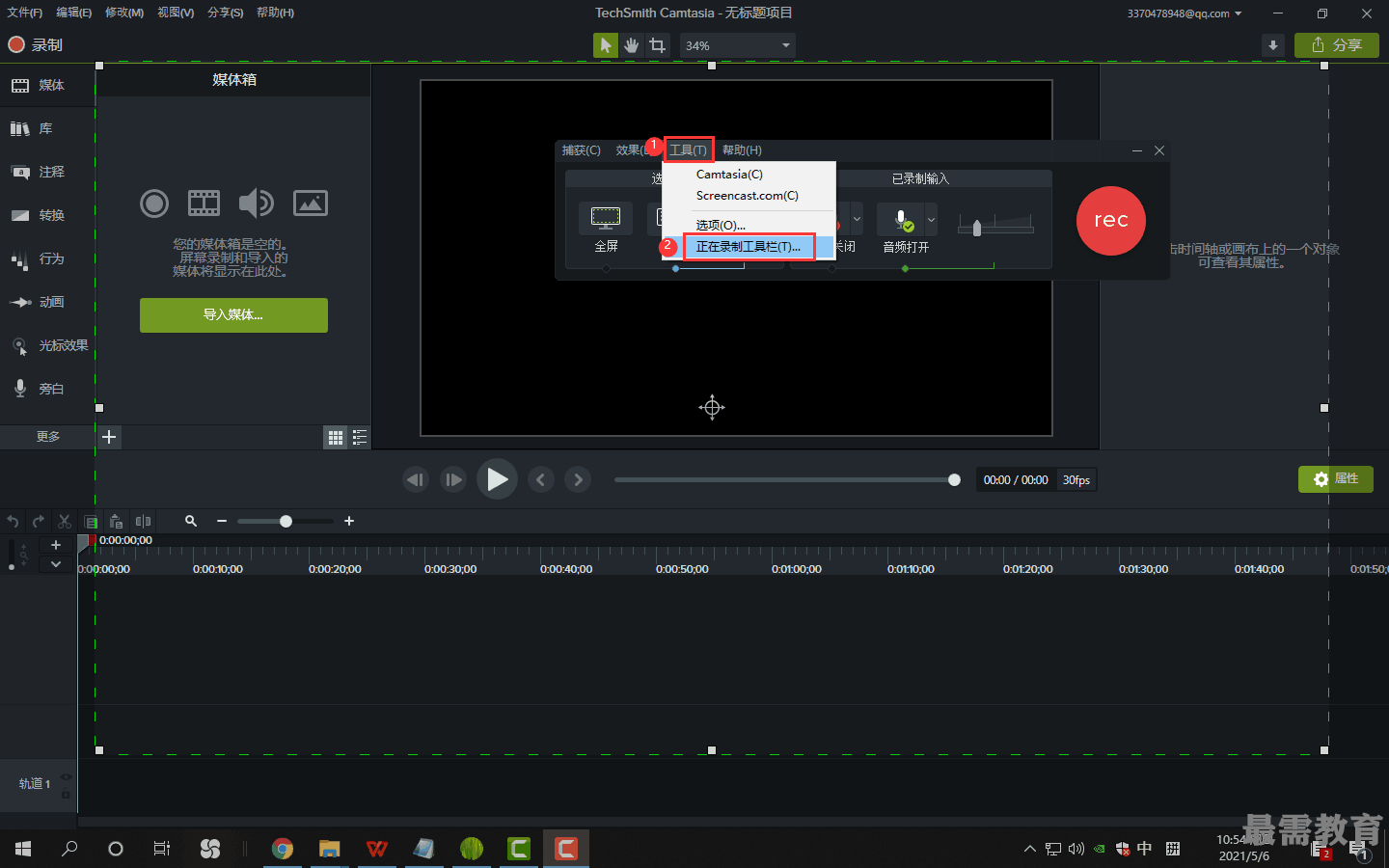Choose 正在录制工具栏(T)... menu entry

749,247
